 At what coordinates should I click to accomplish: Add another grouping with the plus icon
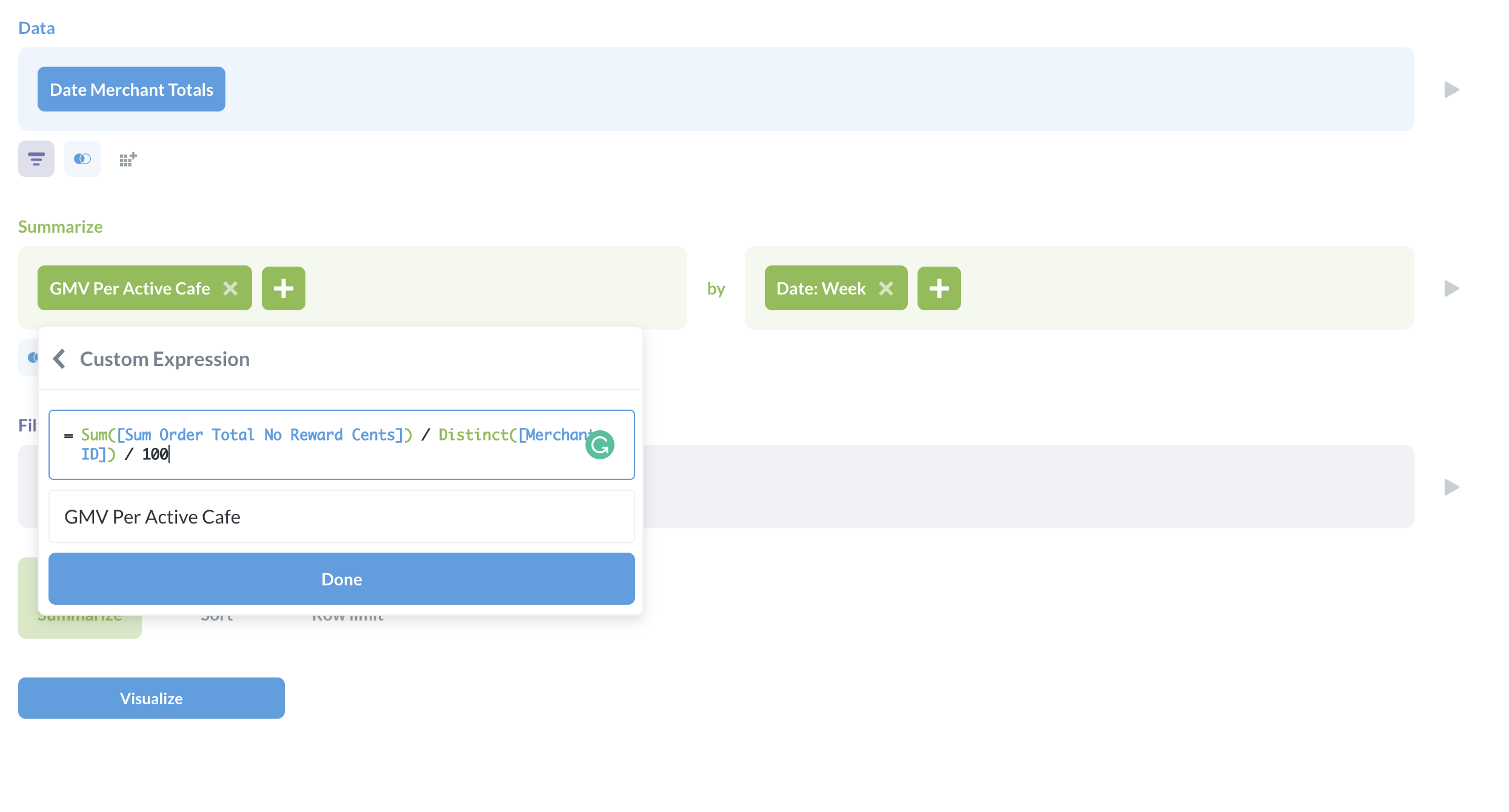pyautogui.click(x=939, y=288)
